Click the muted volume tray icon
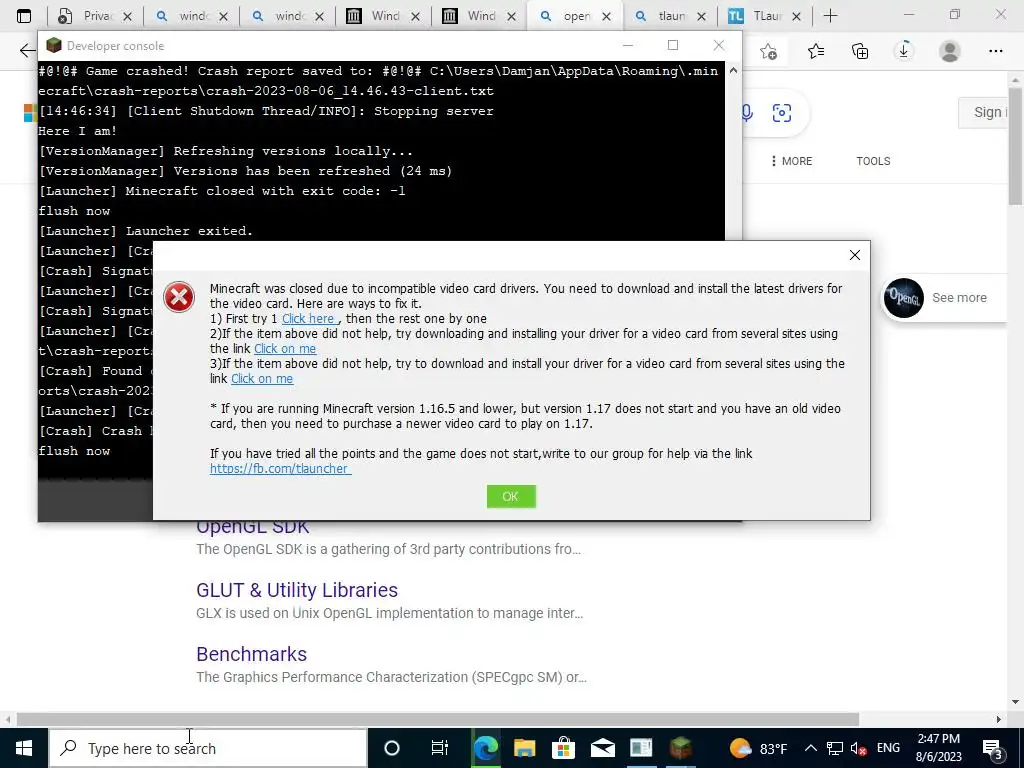Viewport: 1024px width, 768px height. coord(859,748)
